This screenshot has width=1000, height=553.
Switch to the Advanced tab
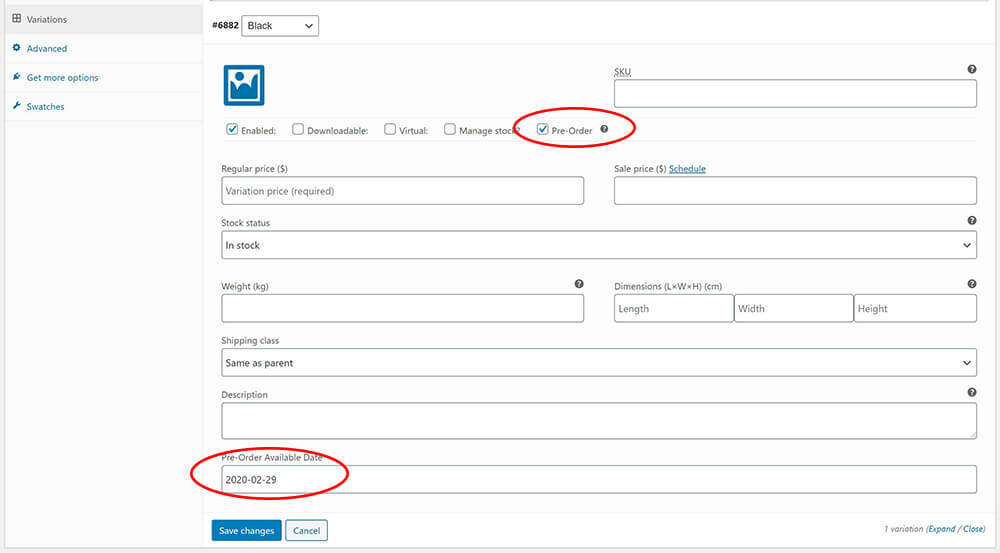point(47,48)
